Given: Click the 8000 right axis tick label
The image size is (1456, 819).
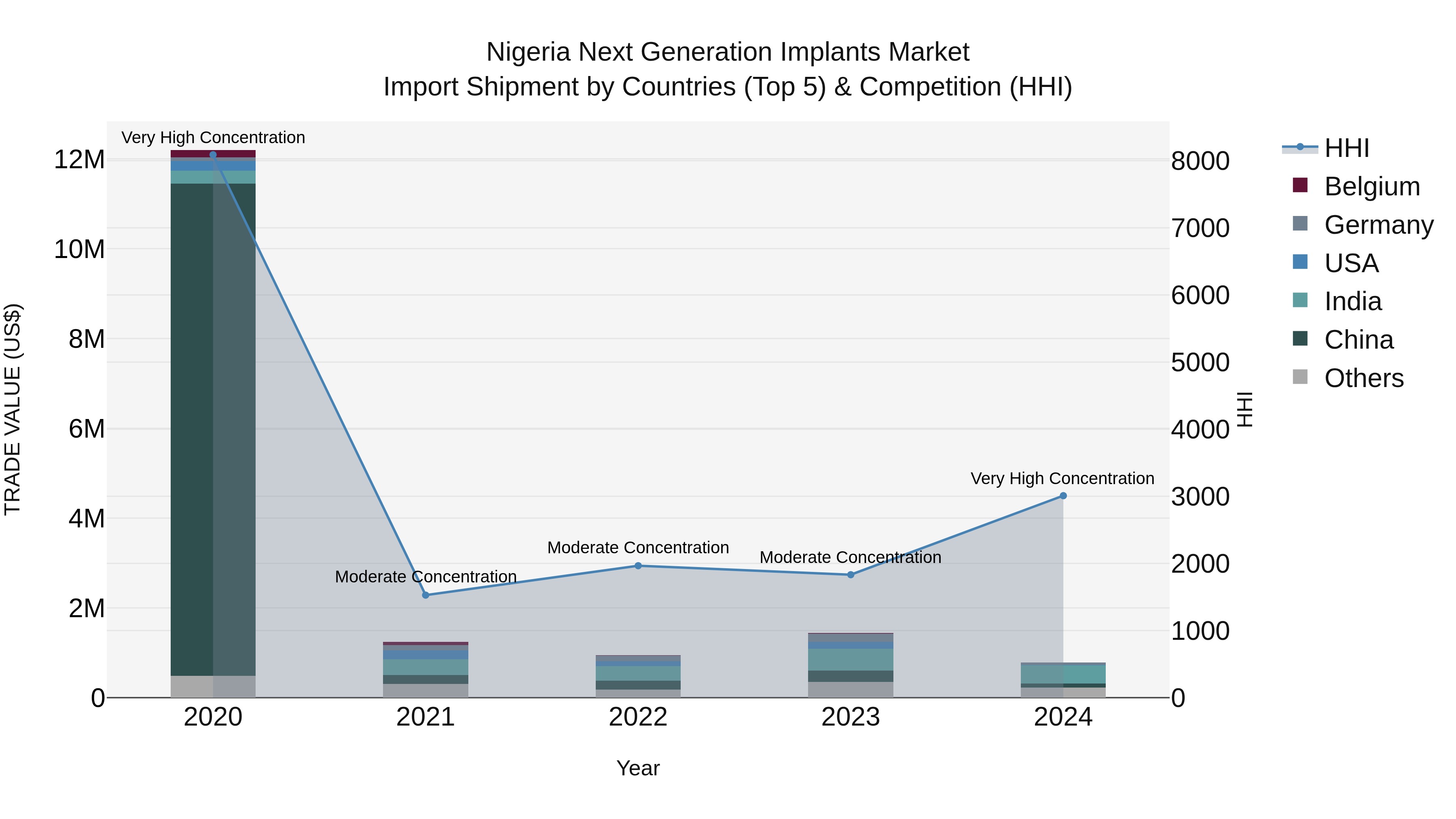Looking at the screenshot, I should click(1200, 161).
